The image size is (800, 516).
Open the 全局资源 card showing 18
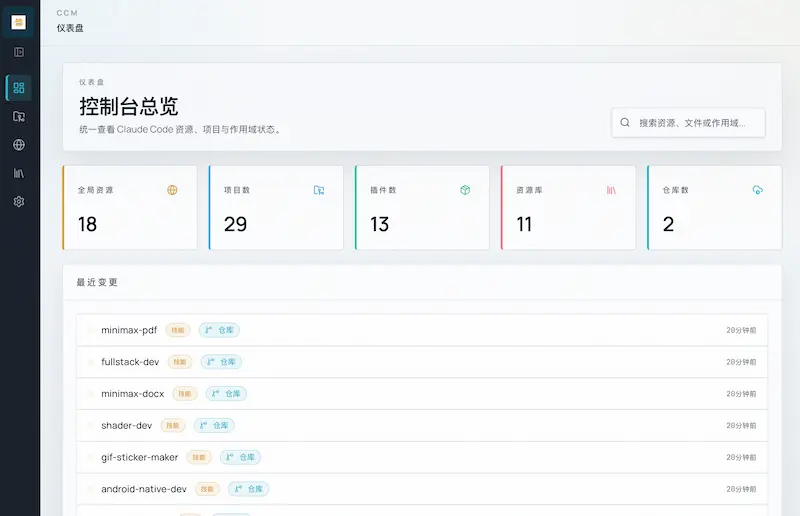[x=130, y=208]
